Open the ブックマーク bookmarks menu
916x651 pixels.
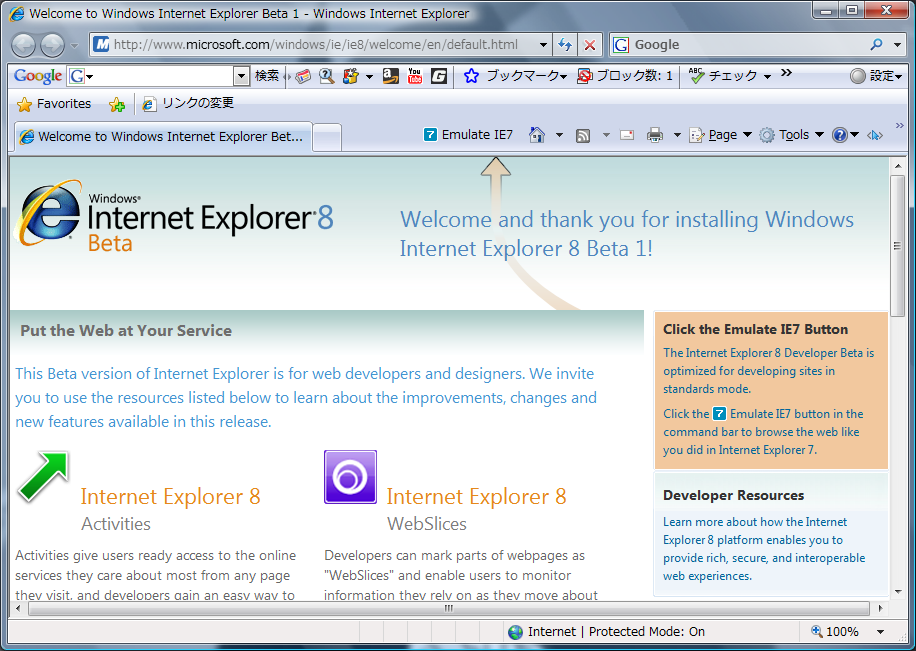[515, 76]
